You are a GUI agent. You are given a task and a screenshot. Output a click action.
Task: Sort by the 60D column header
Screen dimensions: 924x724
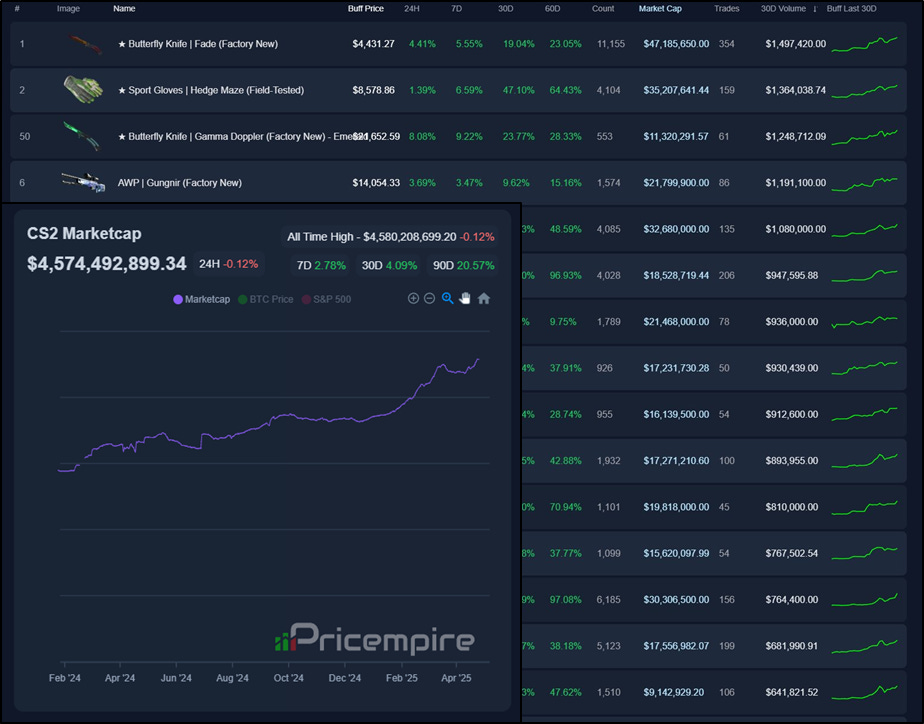[552, 9]
